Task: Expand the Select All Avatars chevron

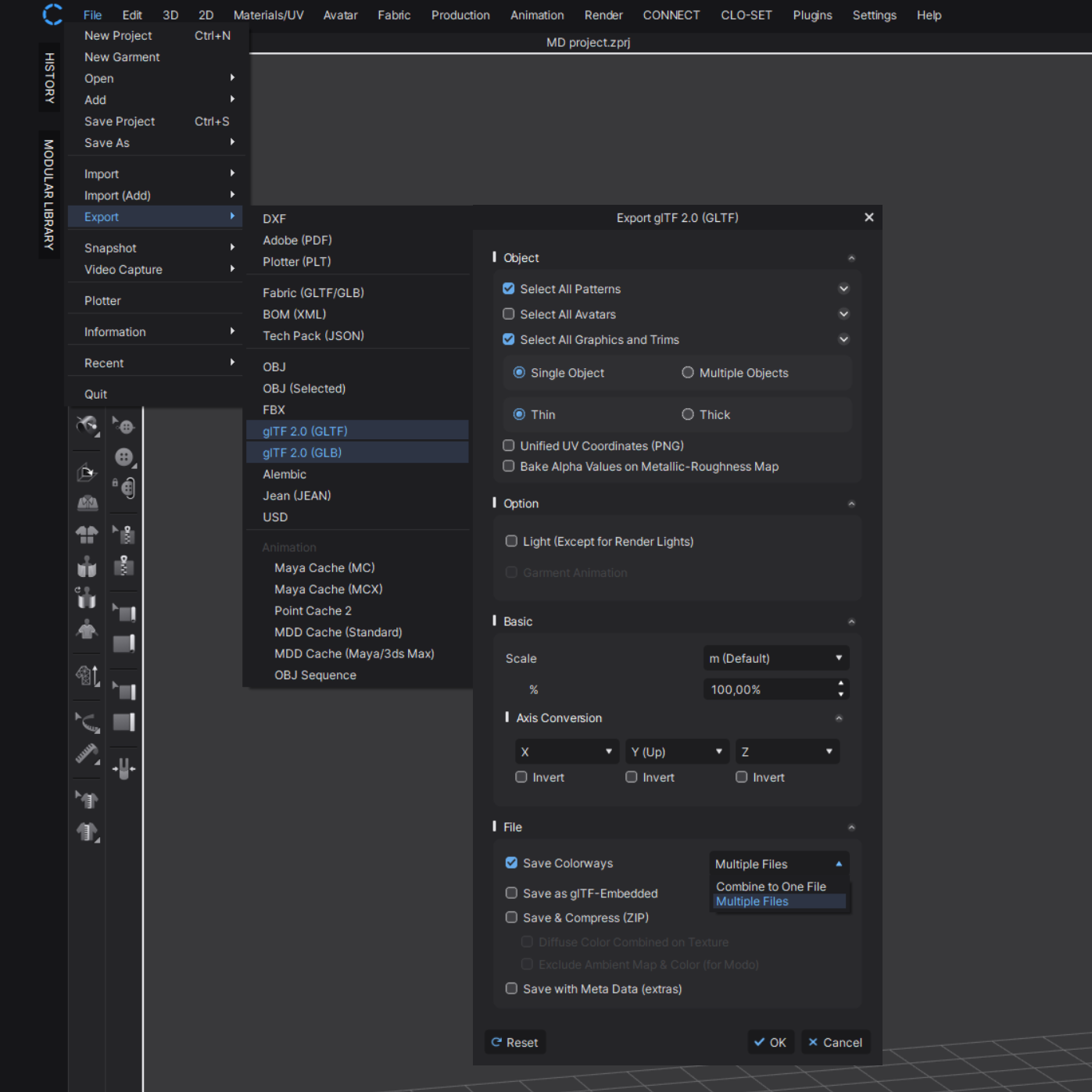Action: click(843, 314)
